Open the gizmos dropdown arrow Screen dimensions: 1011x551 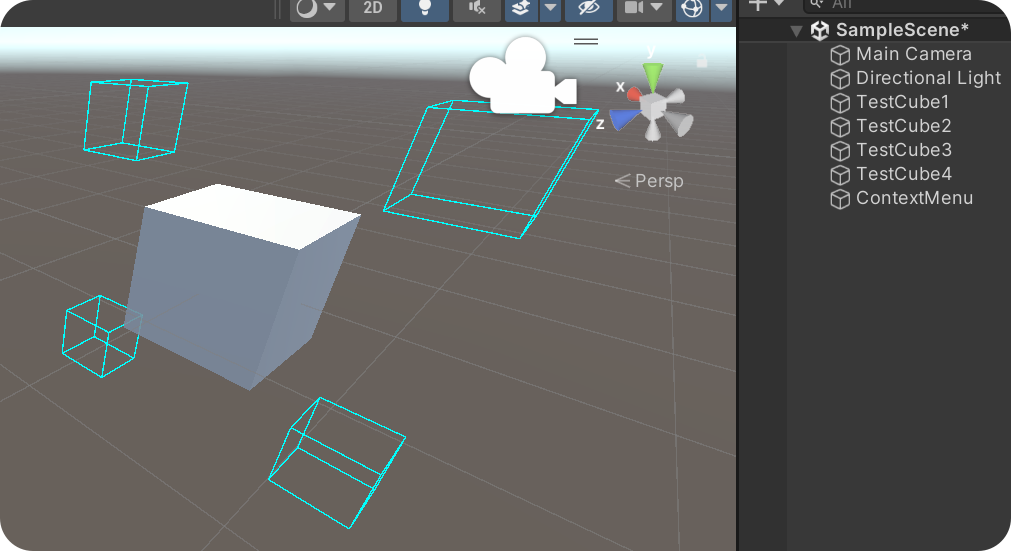(x=721, y=8)
